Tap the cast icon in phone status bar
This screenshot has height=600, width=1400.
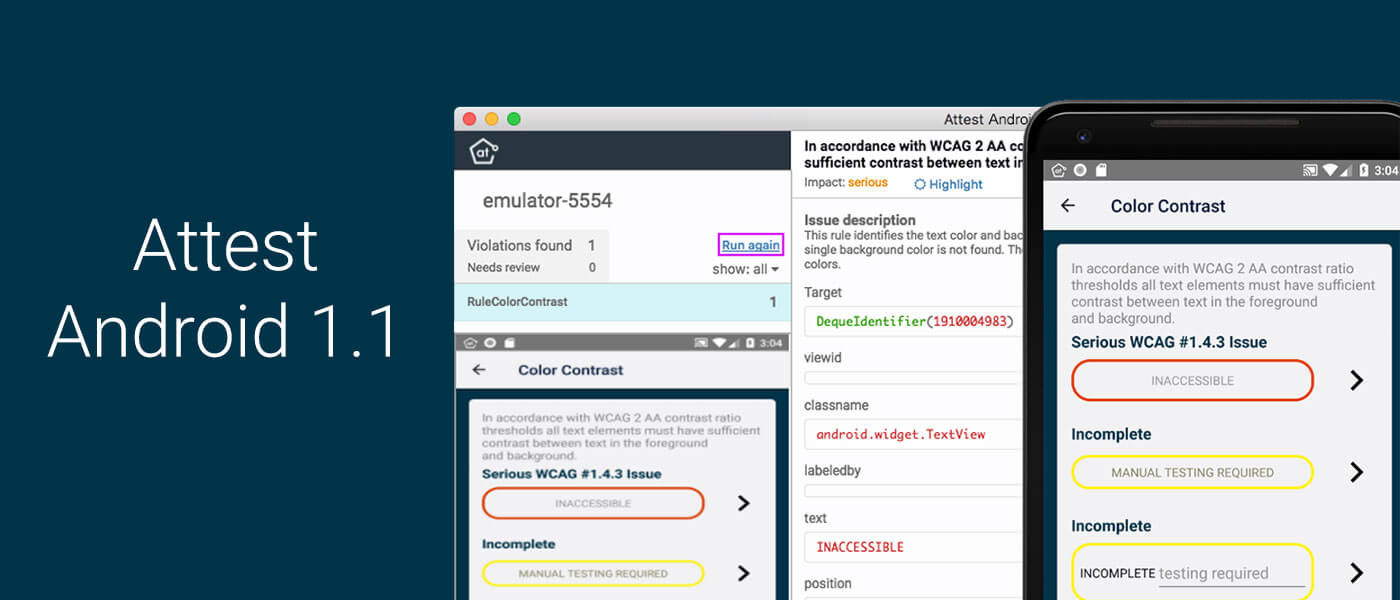point(1310,171)
